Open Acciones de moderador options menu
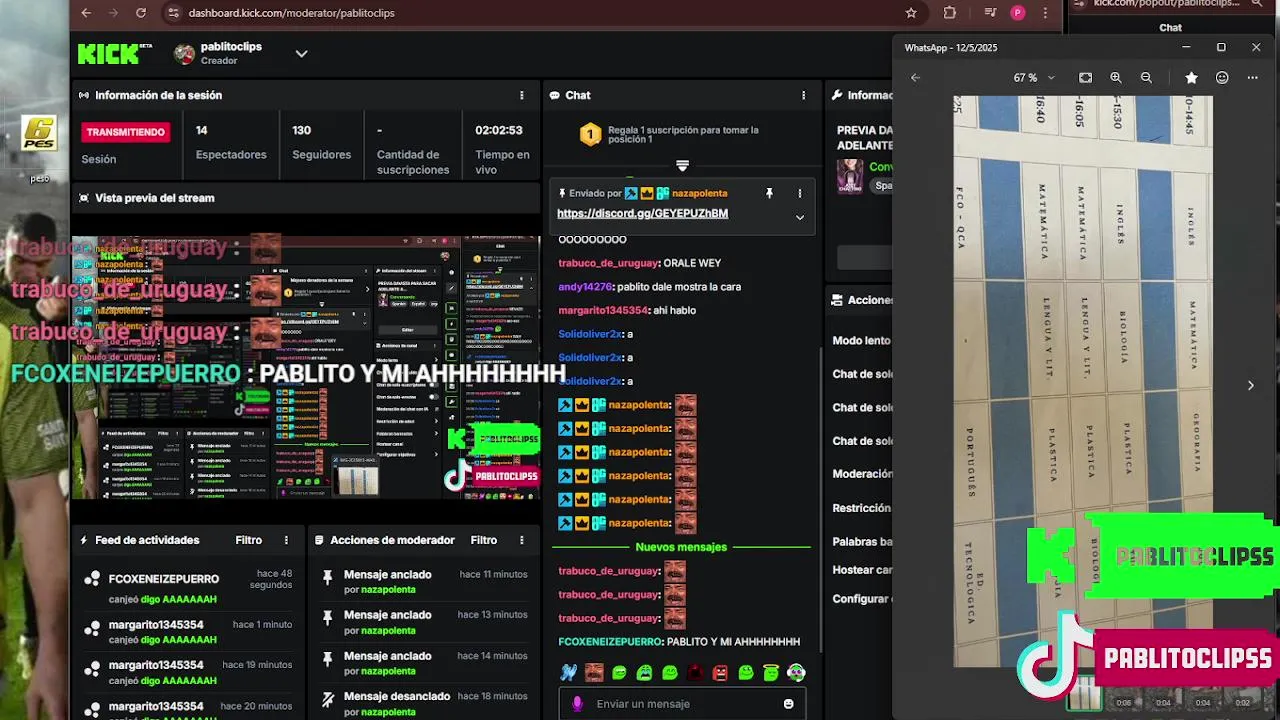This screenshot has height=720, width=1280. [521, 540]
